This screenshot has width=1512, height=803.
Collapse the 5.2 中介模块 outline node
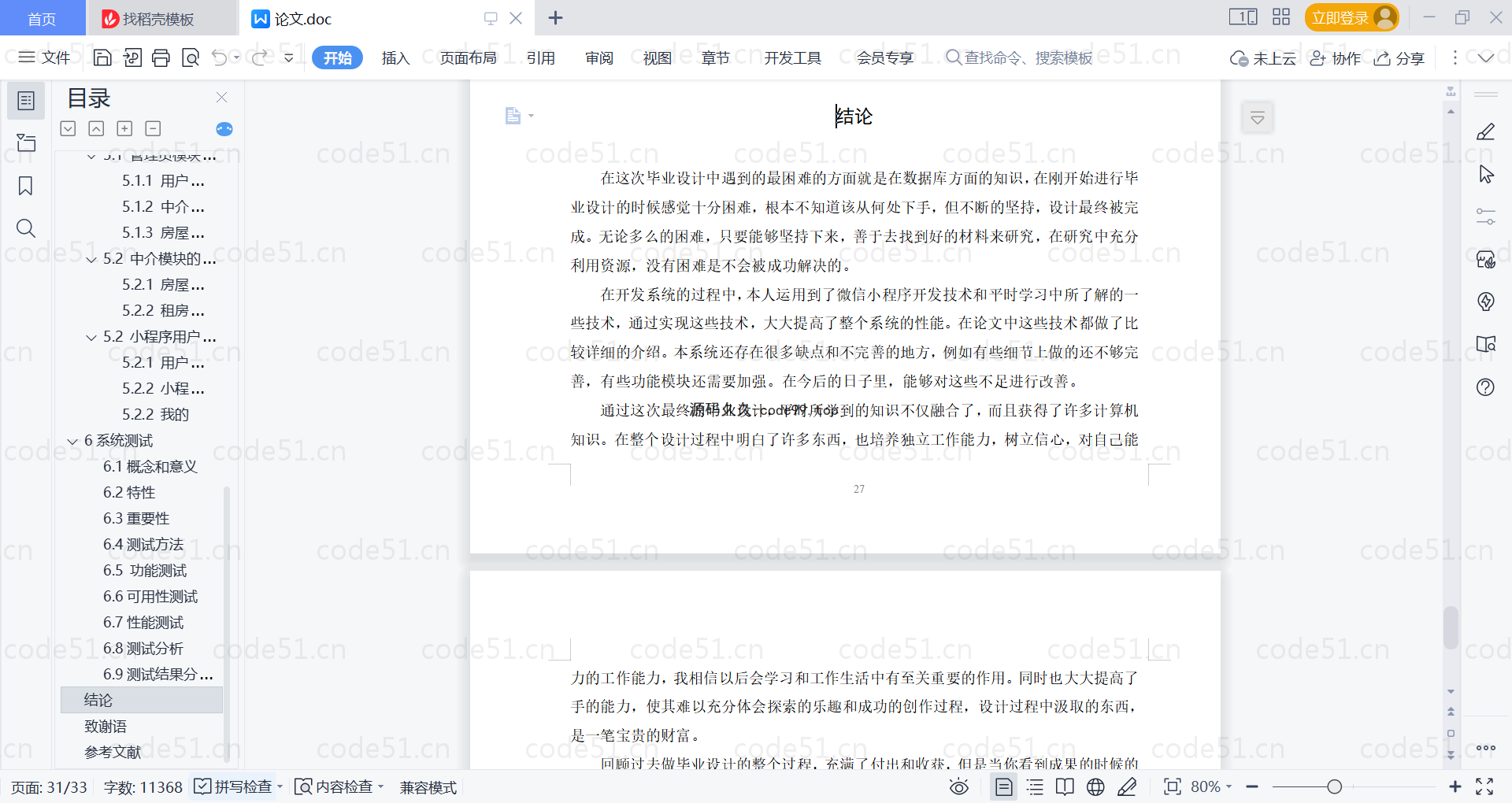[91, 260]
